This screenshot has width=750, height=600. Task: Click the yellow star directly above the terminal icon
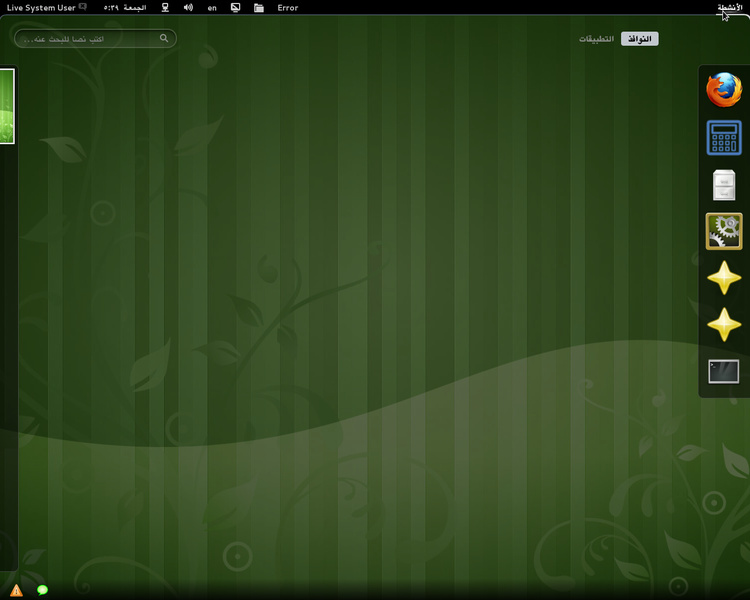724,324
